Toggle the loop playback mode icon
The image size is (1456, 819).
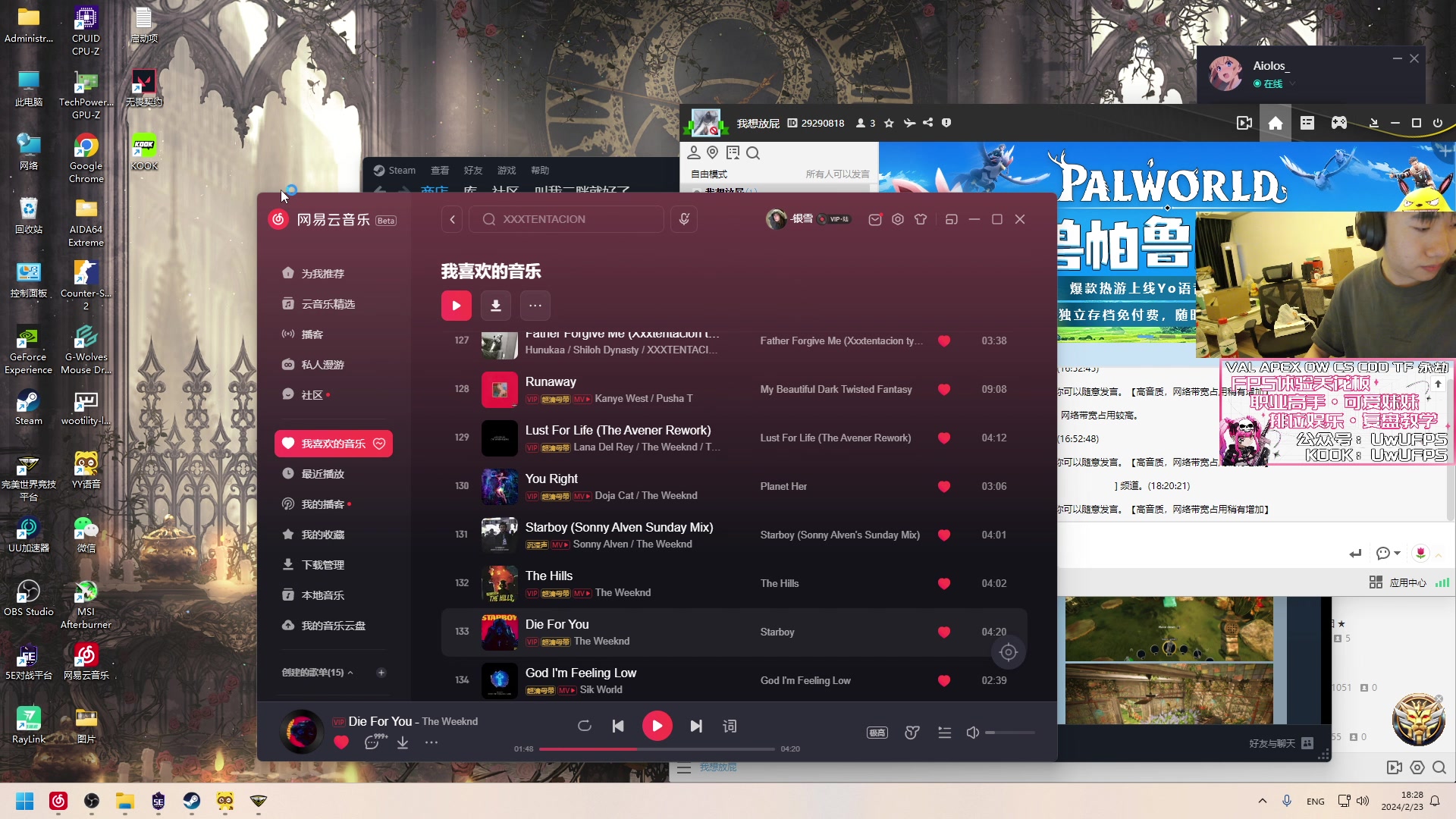(x=585, y=726)
